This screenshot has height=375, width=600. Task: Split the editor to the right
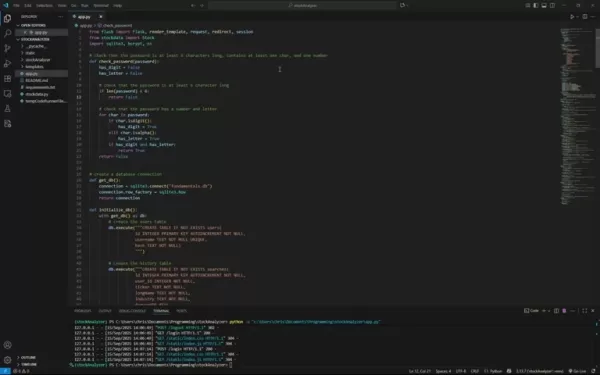(x=585, y=16)
